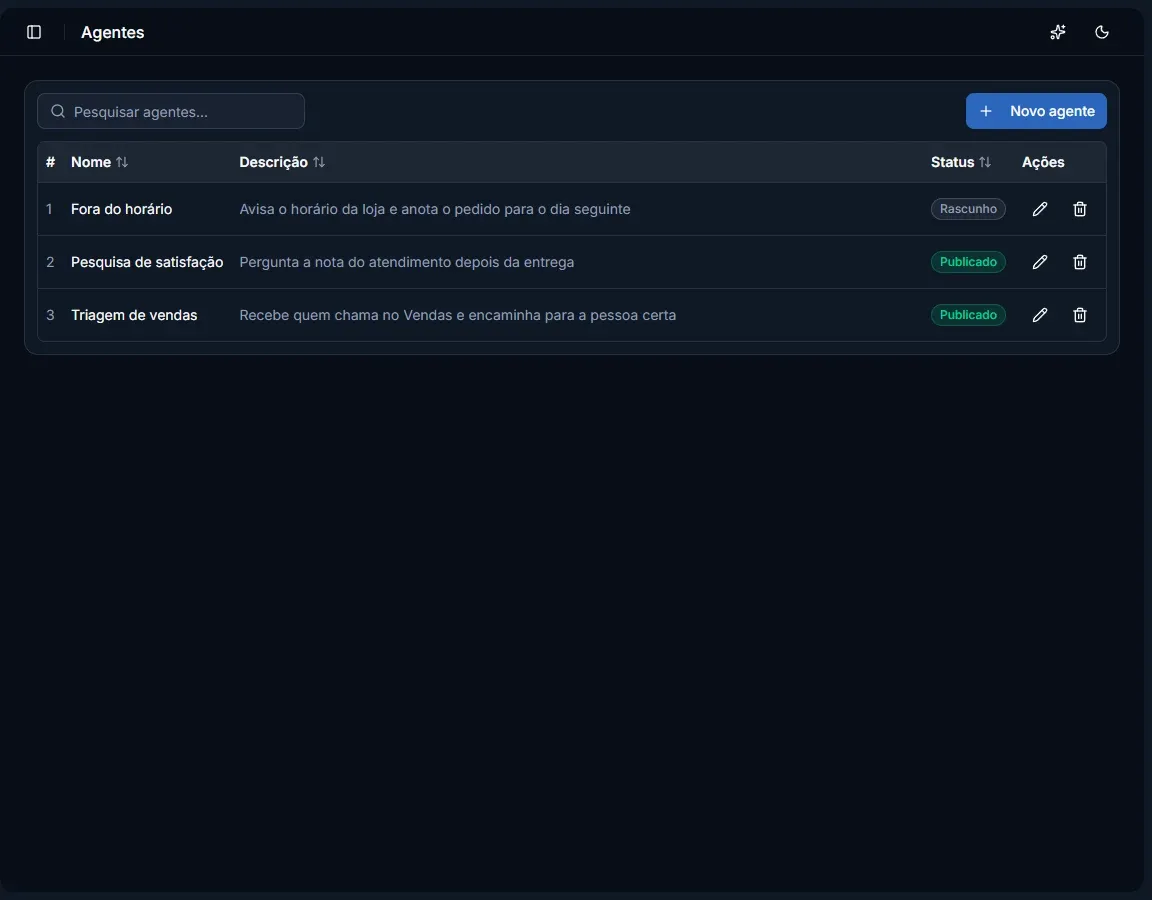Click the Agentes page title
The width and height of the screenshot is (1152, 900).
[x=112, y=32]
